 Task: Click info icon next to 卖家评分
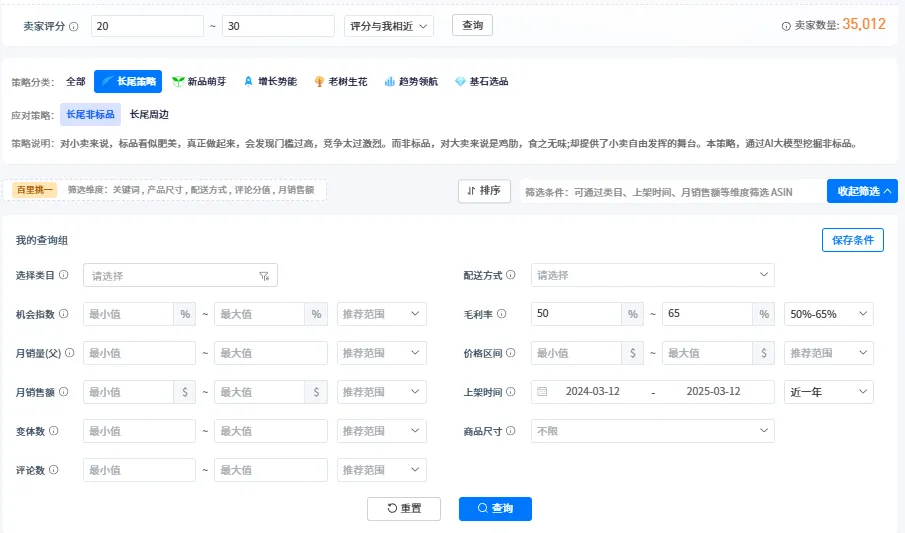(x=74, y=27)
